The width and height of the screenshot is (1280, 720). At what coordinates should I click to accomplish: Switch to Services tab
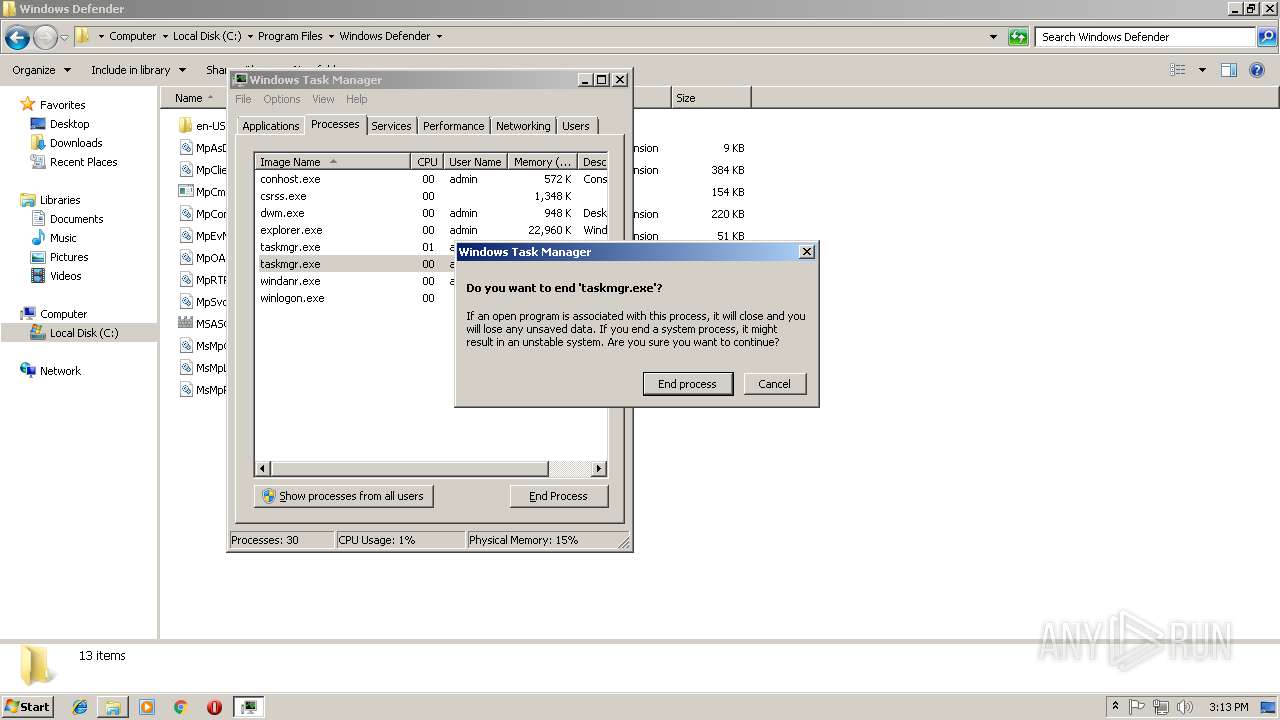391,126
